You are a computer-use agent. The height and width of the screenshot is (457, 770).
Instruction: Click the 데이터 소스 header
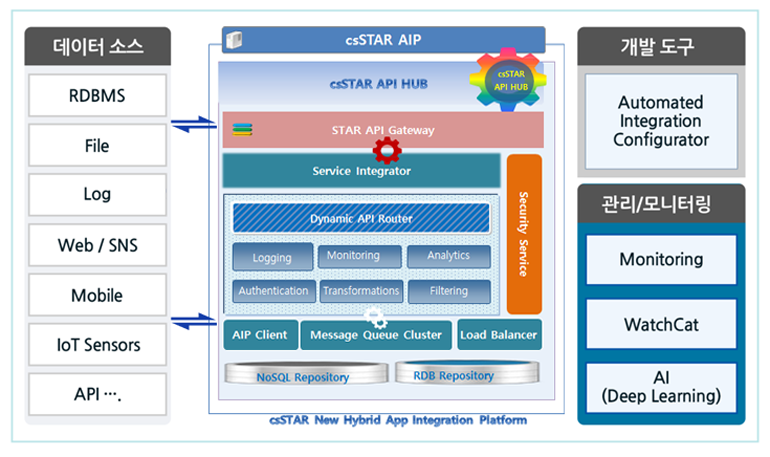(x=98, y=47)
